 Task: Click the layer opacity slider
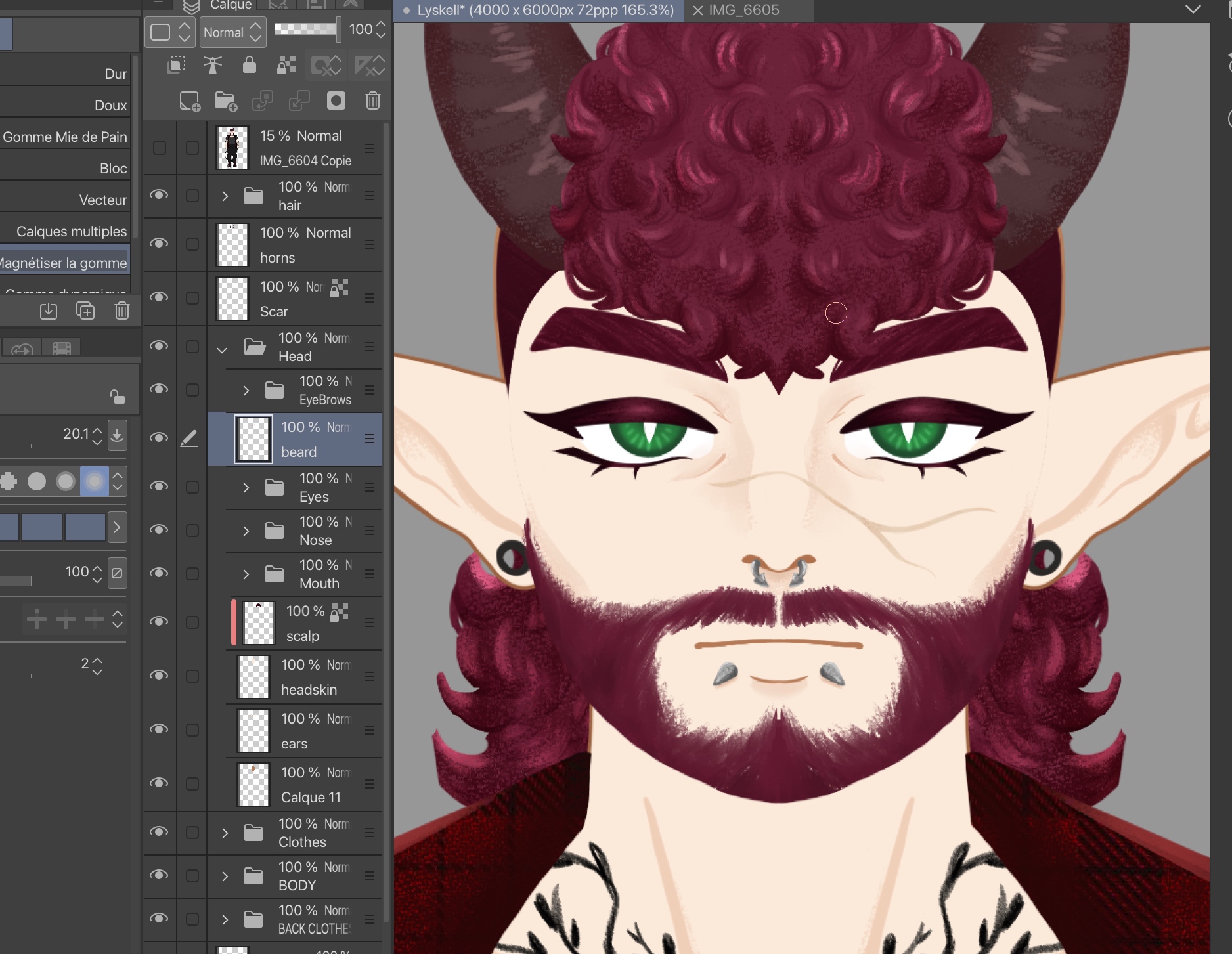306,29
